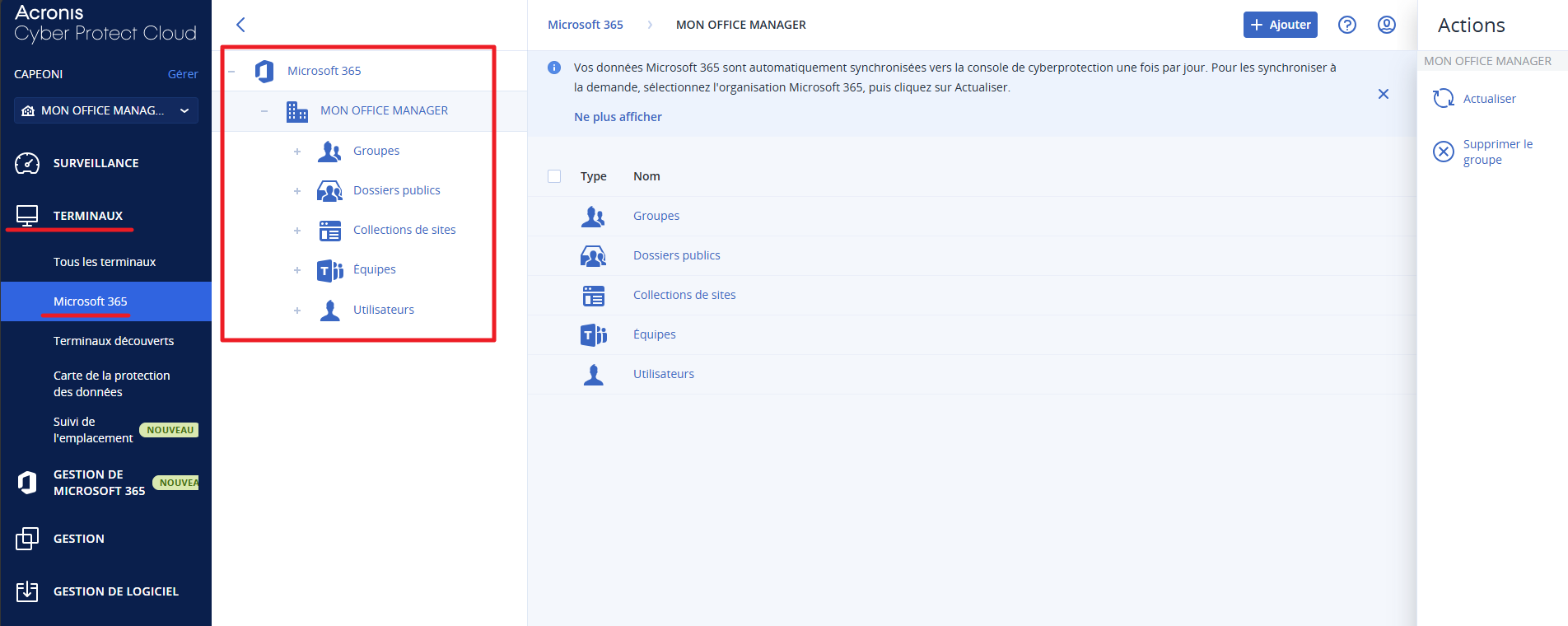Image resolution: width=1568 pixels, height=626 pixels.
Task: Click the Terminaux monitor icon
Action: click(x=27, y=216)
